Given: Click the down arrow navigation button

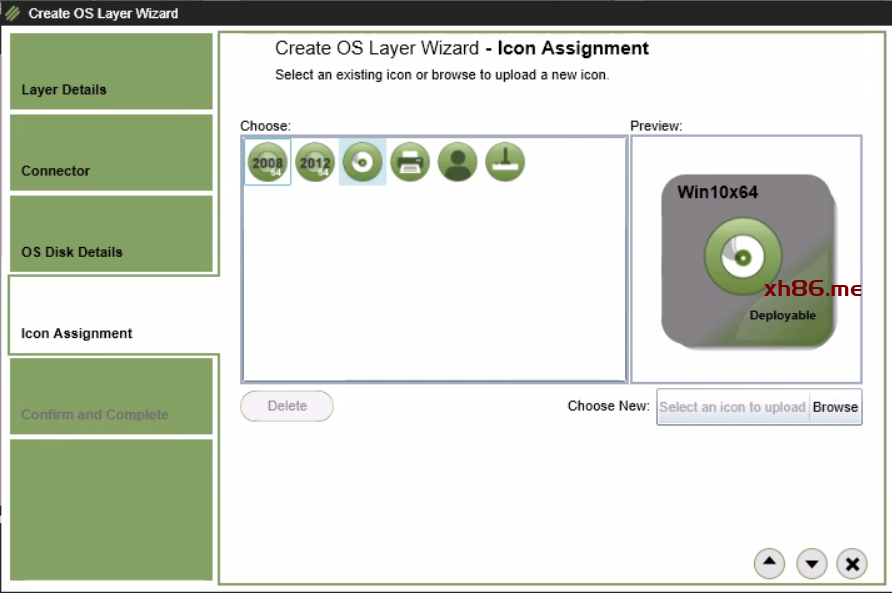Looking at the screenshot, I should coord(811,564).
